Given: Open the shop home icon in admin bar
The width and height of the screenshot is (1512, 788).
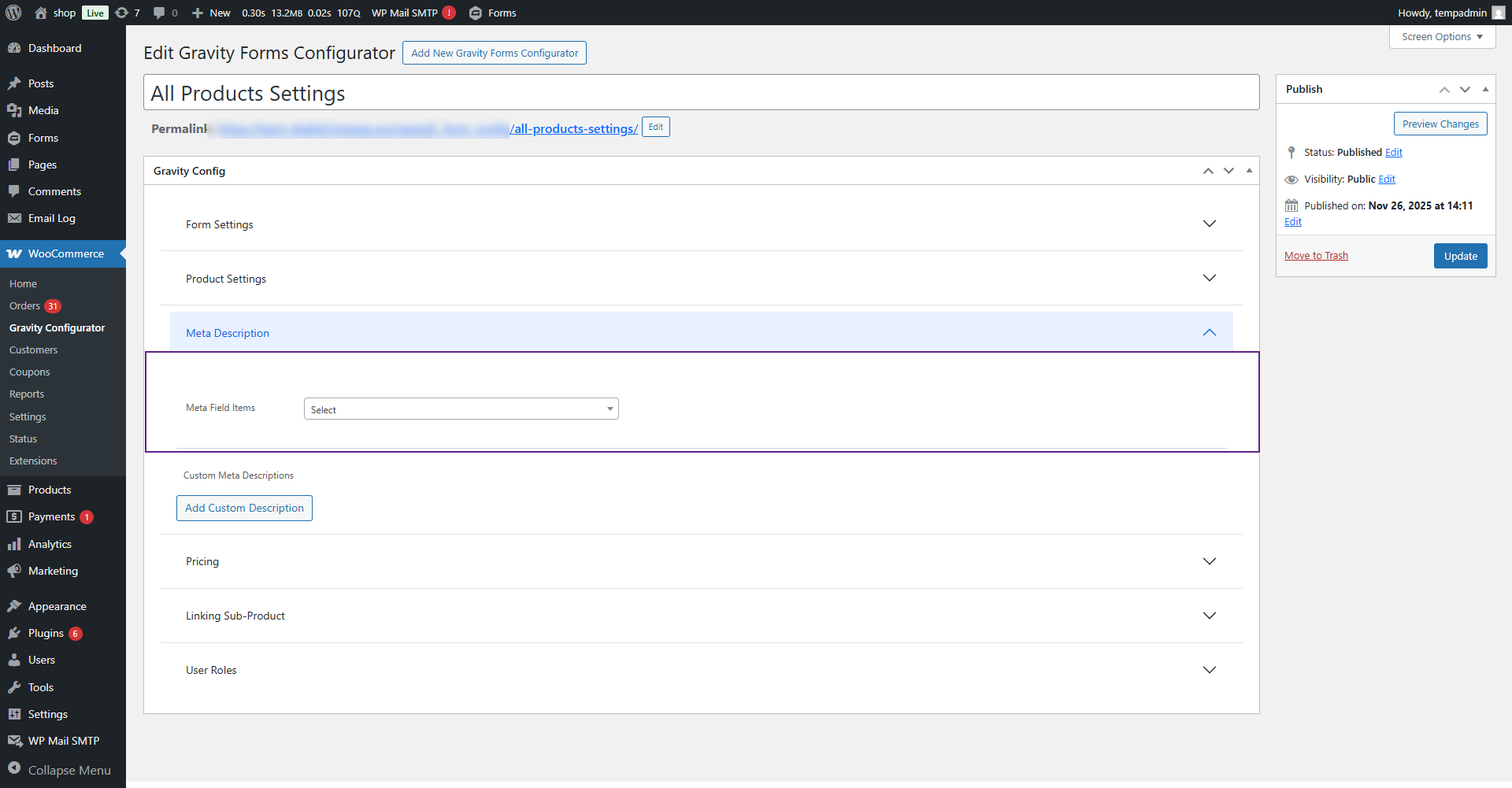Looking at the screenshot, I should point(41,13).
